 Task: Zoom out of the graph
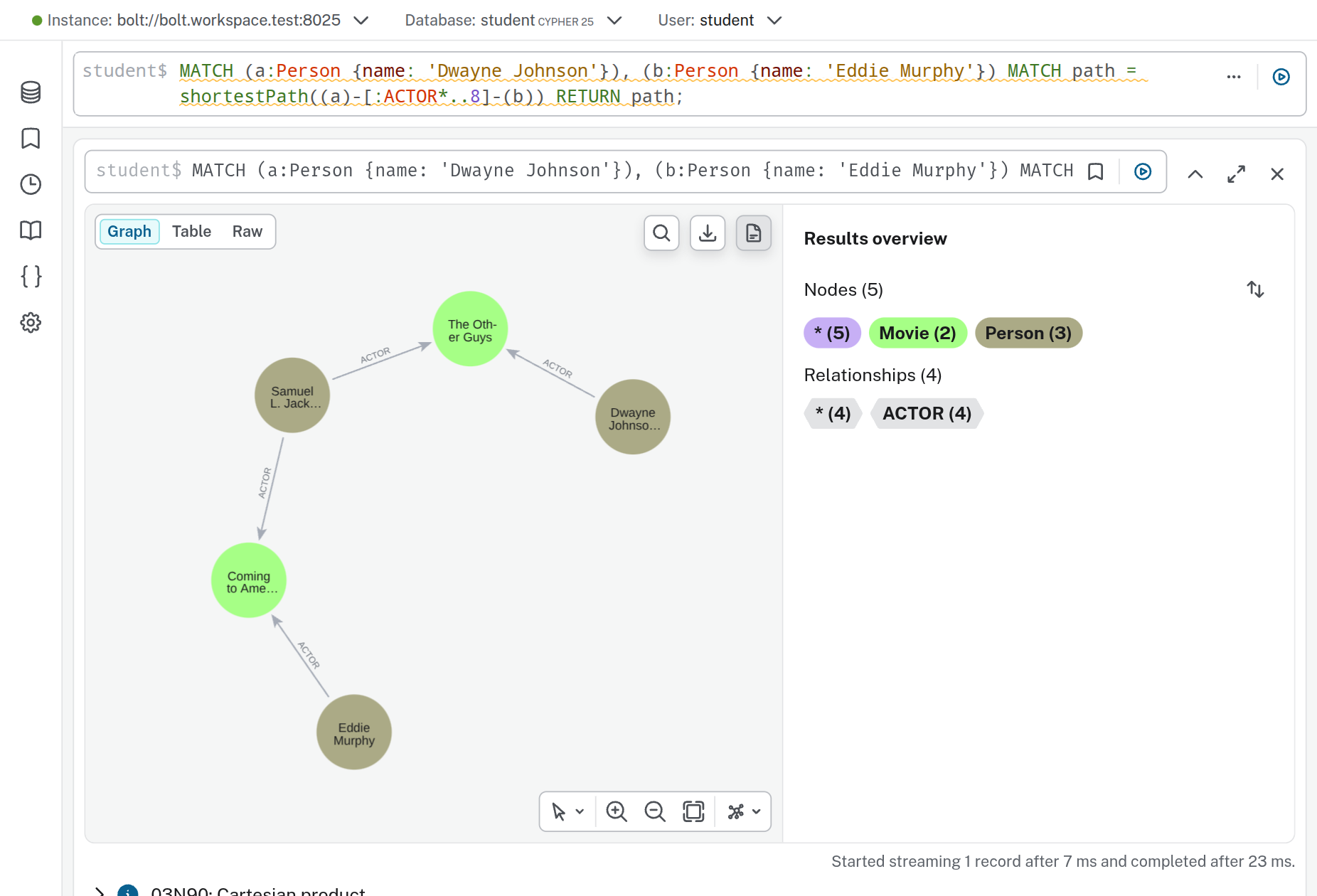(655, 811)
